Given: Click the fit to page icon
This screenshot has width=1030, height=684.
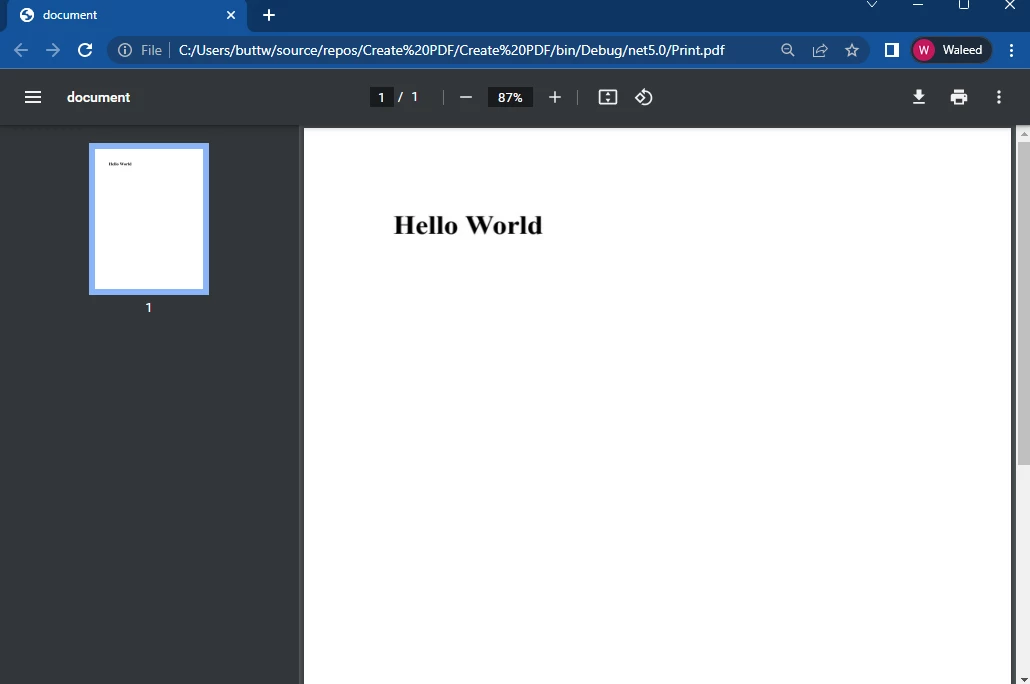Looking at the screenshot, I should 608,97.
